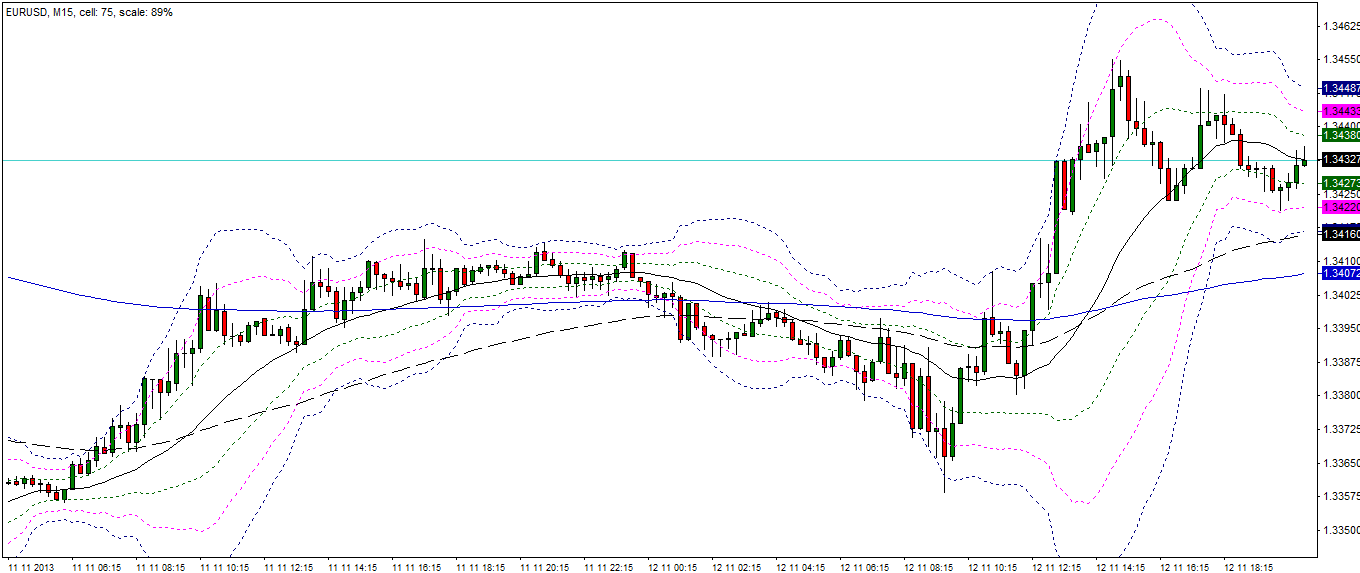Screen dimensions: 1360x573
Task: Select the 12 11 06:15 time label
Action: click(x=864, y=566)
